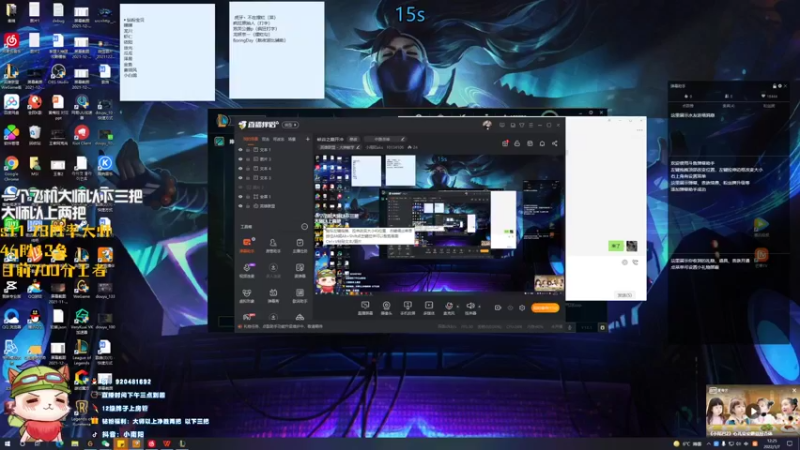Open the third tool in the toolbox's third row
800x450 pixels.
300,295
